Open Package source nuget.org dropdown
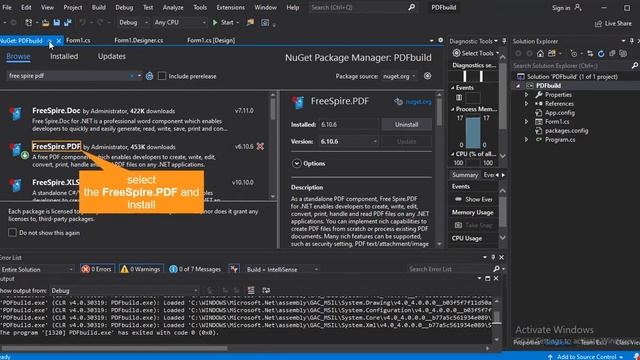 click(399, 76)
